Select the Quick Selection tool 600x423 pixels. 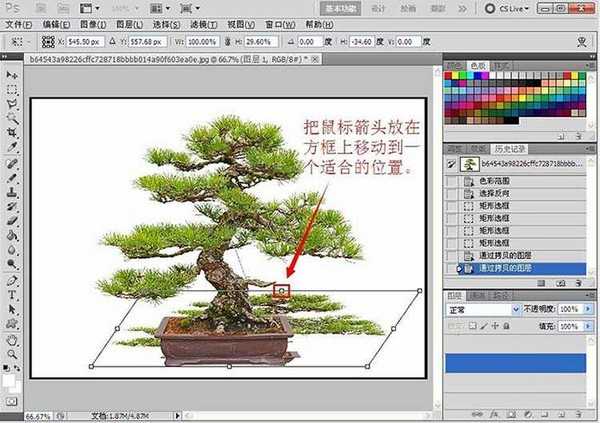coord(12,119)
